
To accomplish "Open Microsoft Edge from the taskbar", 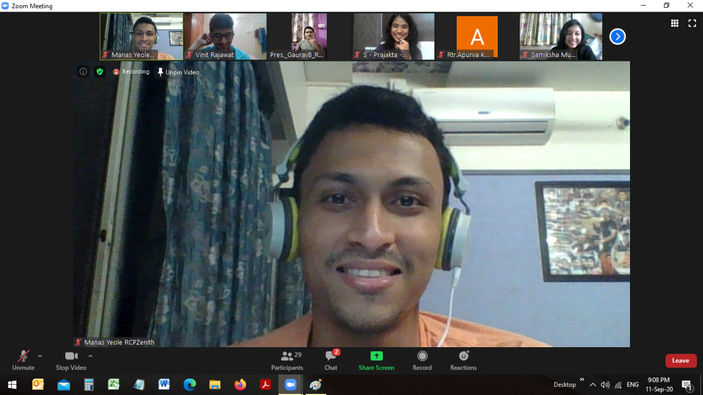I will [189, 385].
